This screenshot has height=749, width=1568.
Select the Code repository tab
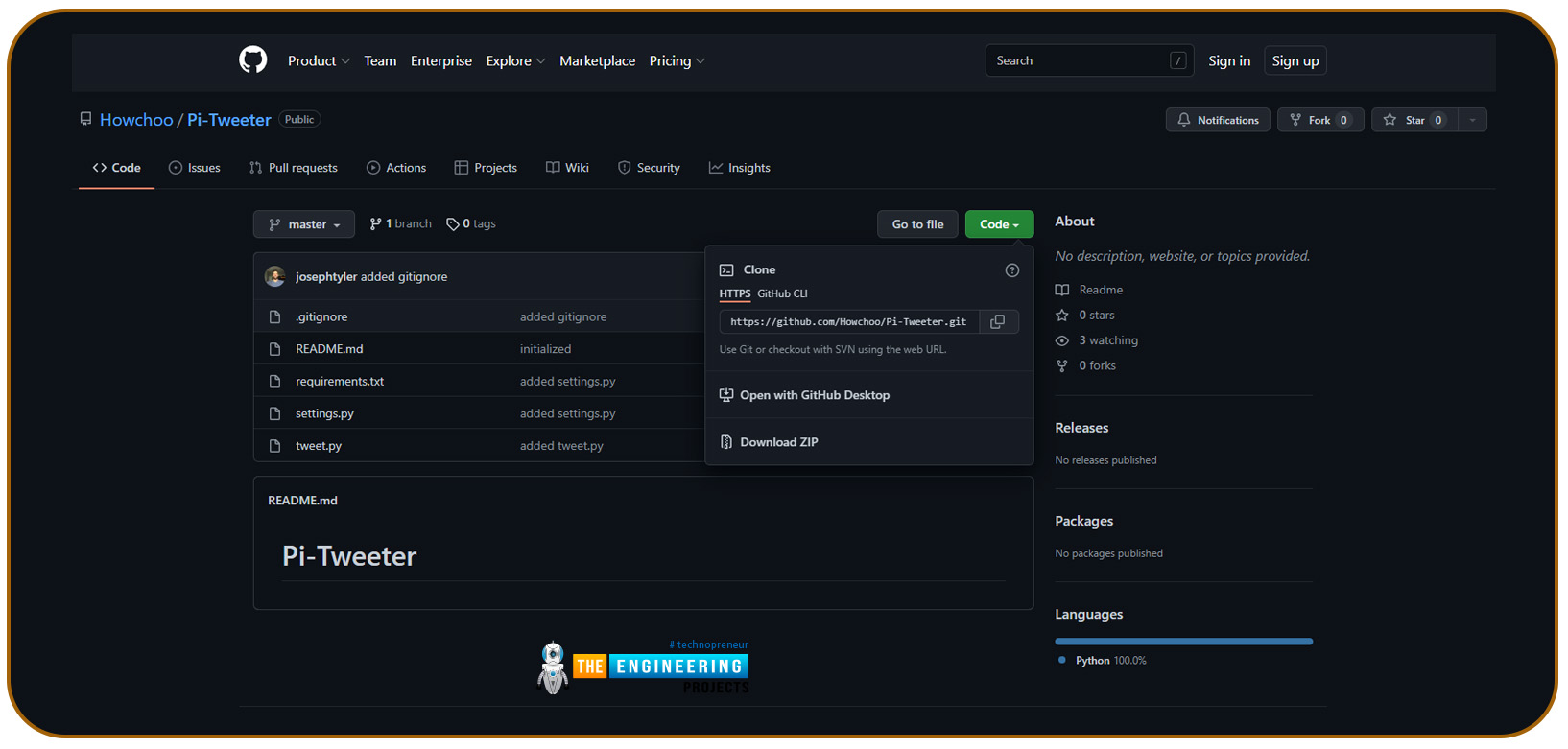[116, 168]
